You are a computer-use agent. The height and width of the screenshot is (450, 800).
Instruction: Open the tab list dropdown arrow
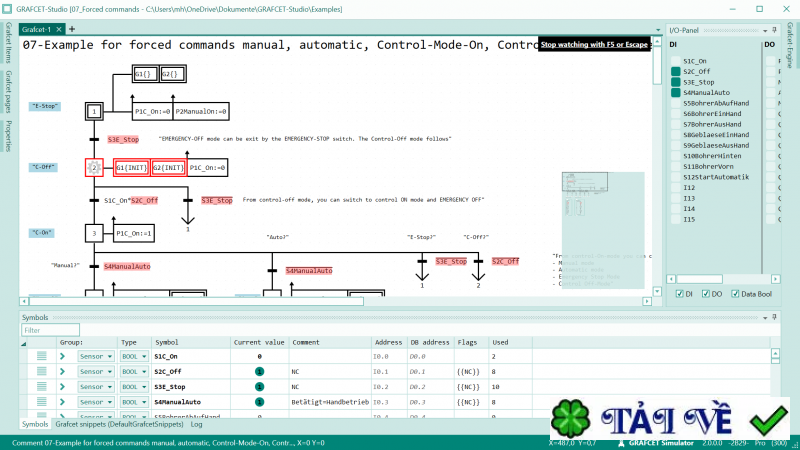[658, 30]
